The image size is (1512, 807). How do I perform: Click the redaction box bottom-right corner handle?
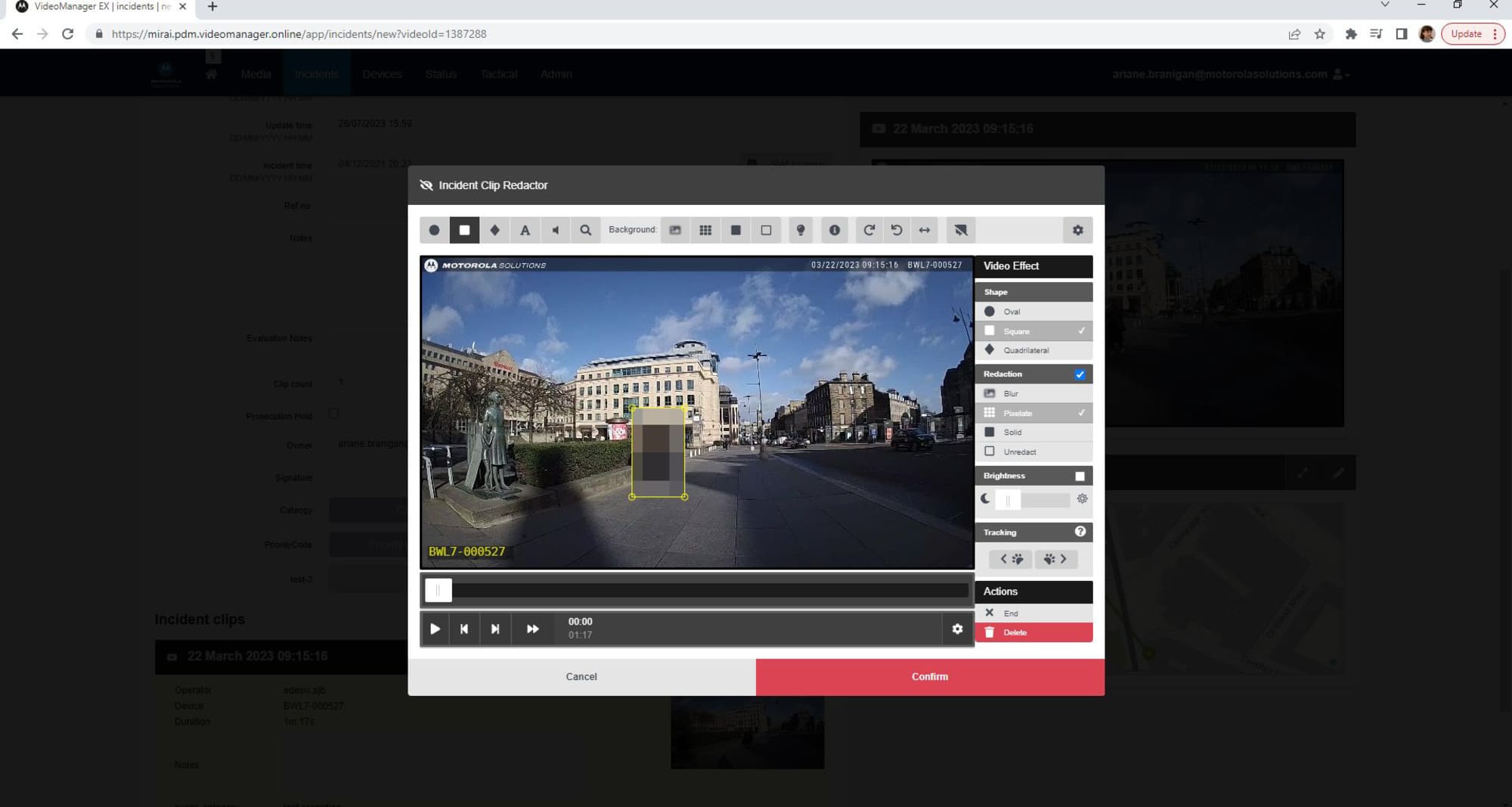(684, 497)
